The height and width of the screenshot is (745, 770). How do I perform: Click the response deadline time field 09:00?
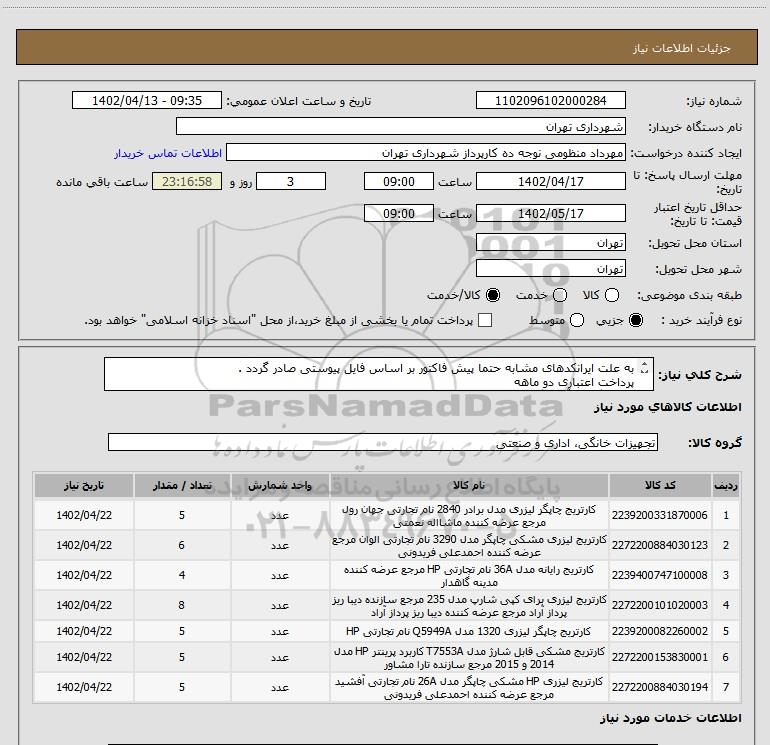point(399,181)
